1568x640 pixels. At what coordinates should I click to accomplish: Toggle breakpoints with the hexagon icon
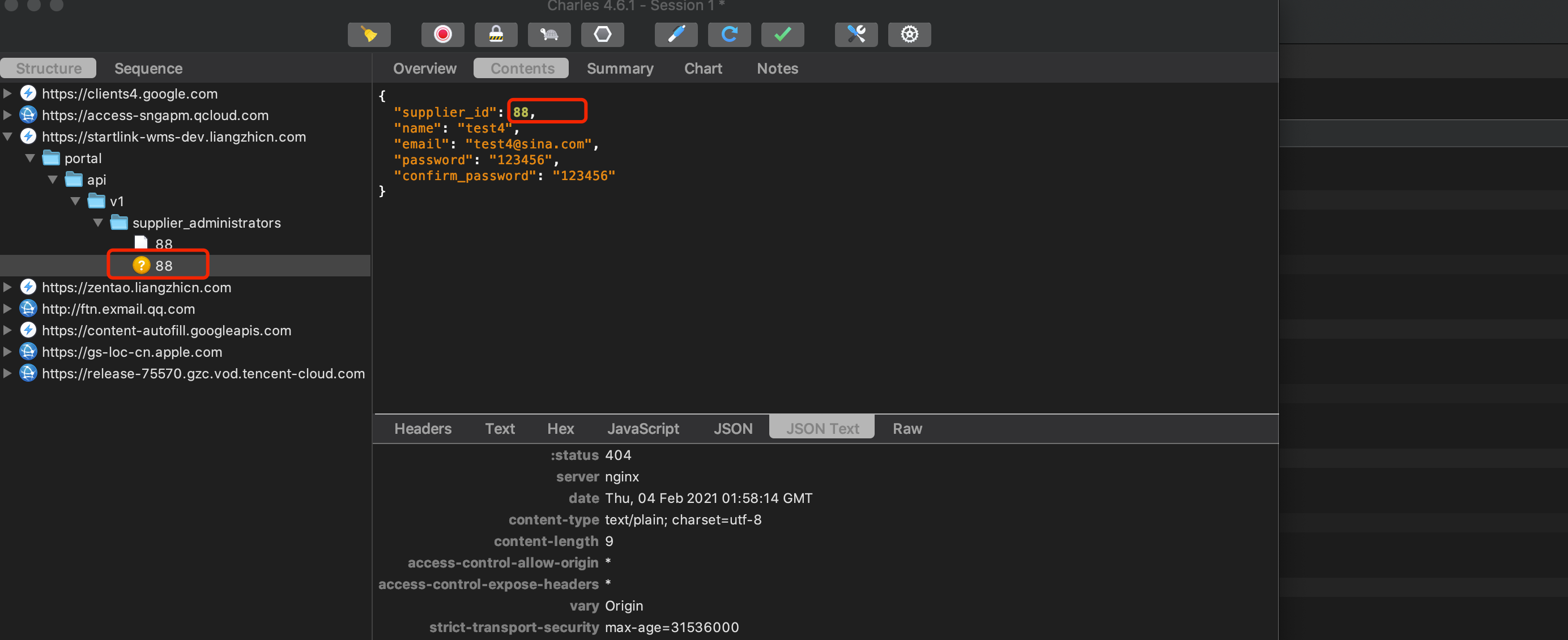(603, 34)
